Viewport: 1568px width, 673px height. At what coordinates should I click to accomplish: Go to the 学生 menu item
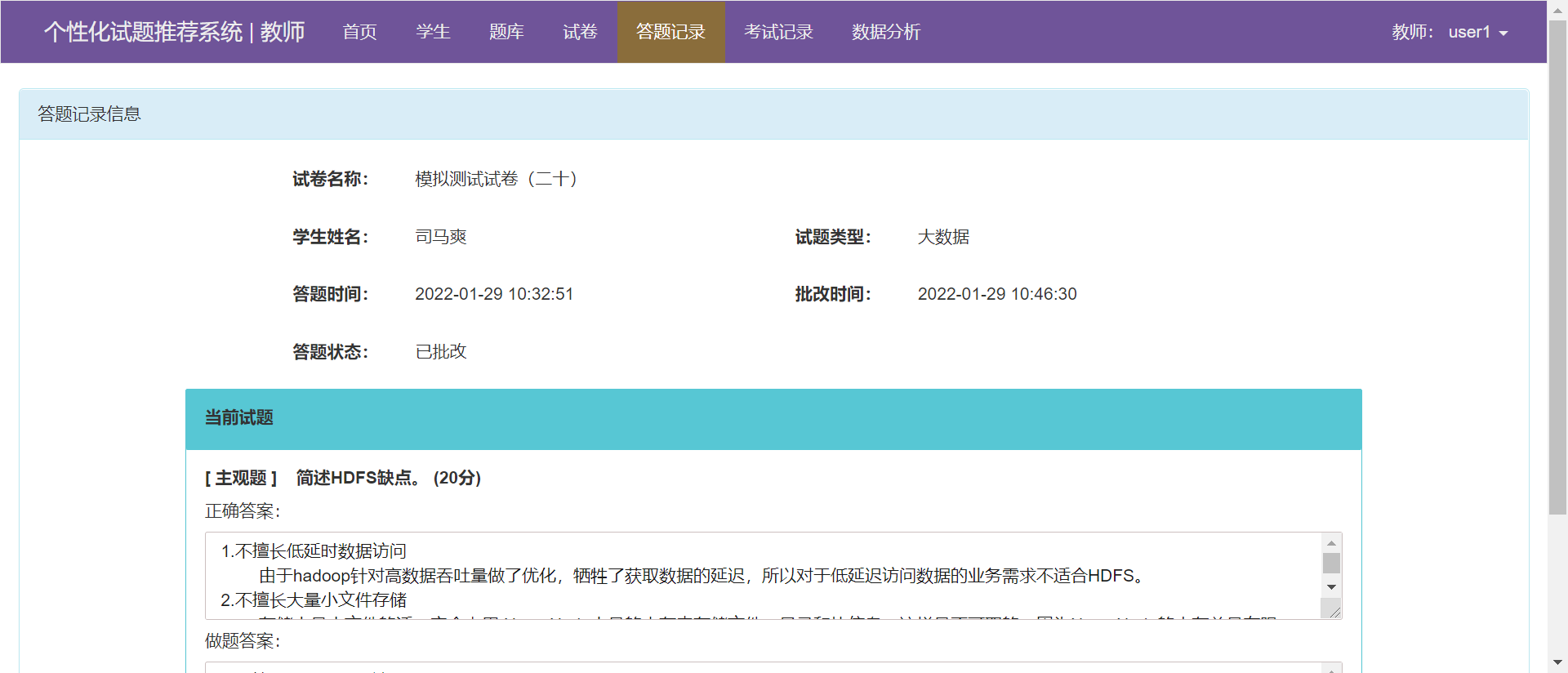(x=433, y=32)
